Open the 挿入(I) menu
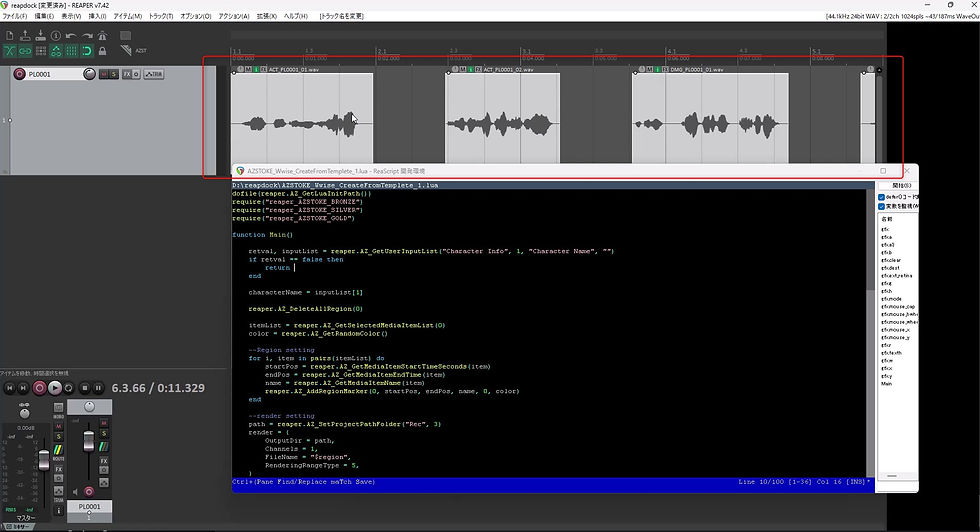Viewport: 980px width, 532px height. pos(97,16)
